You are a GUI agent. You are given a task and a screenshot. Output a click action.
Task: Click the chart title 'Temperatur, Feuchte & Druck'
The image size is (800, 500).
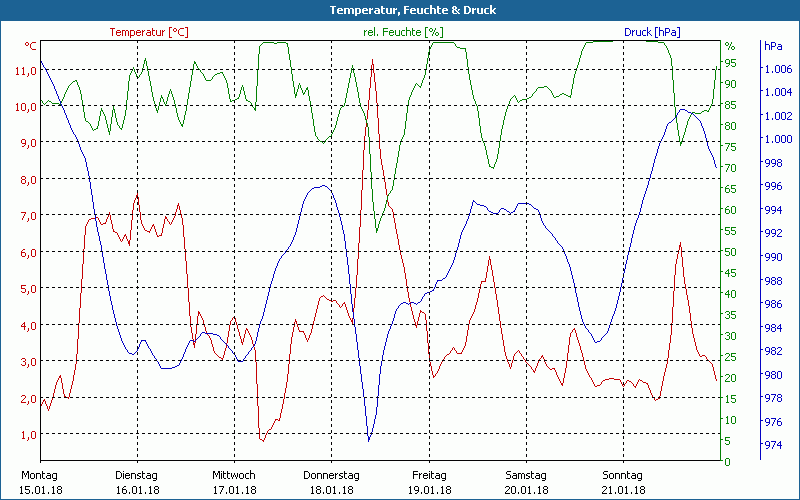coord(399,10)
